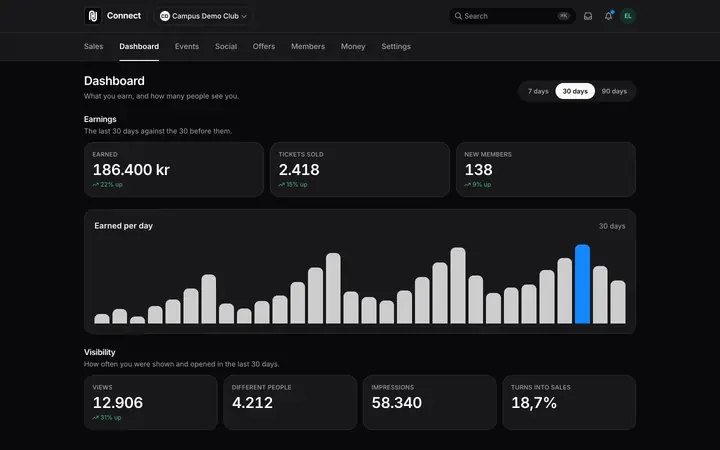
Task: Open the Offers tab
Action: click(x=264, y=46)
